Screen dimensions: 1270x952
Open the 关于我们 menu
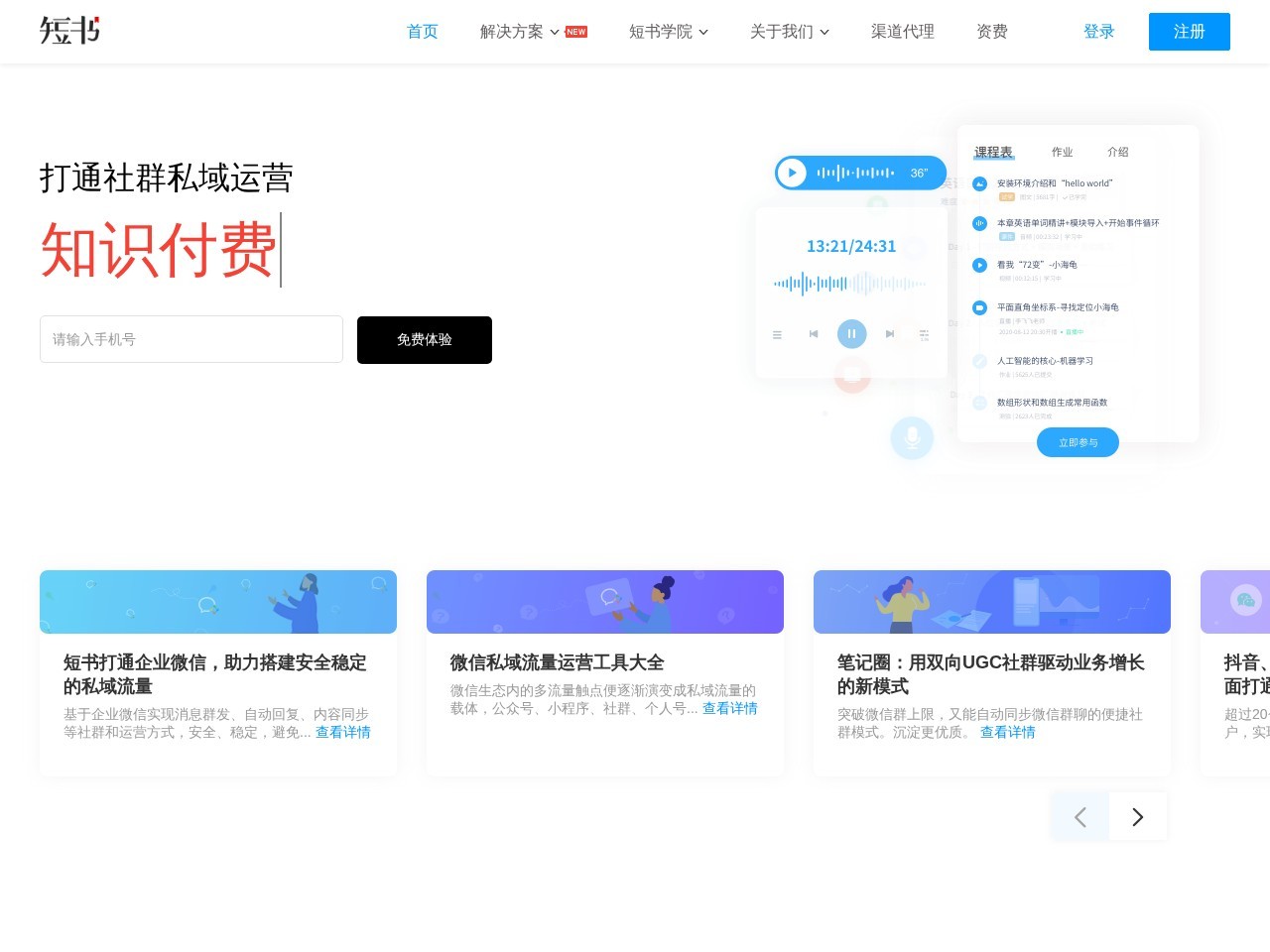(x=782, y=32)
